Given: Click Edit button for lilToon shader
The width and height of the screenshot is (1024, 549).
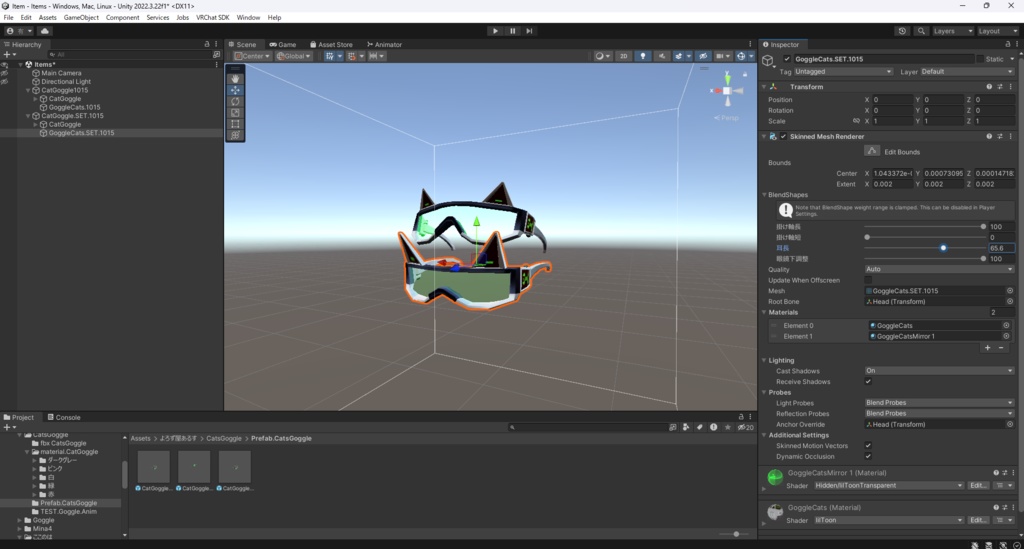Looking at the screenshot, I should (977, 520).
